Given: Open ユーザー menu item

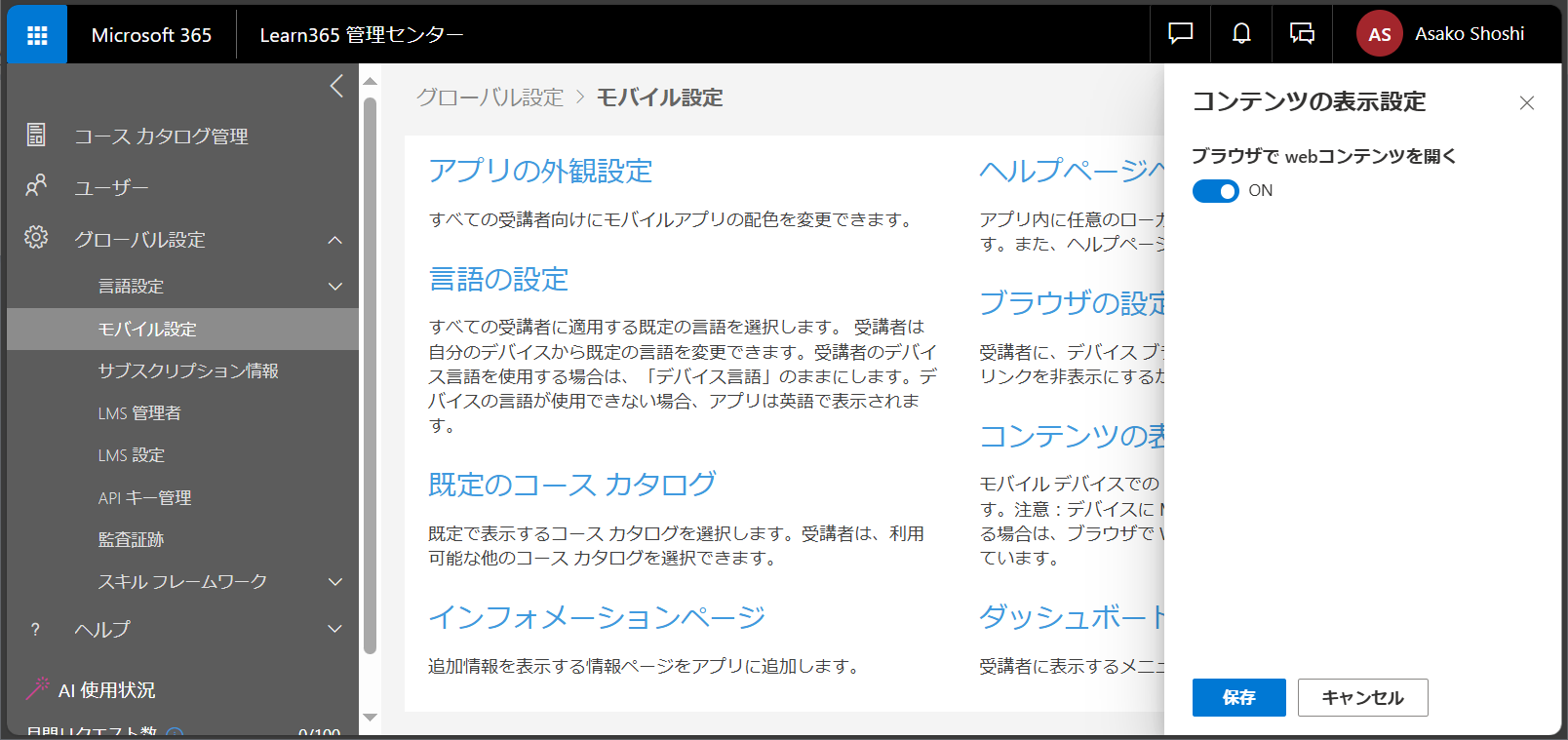Looking at the screenshot, I should (111, 187).
